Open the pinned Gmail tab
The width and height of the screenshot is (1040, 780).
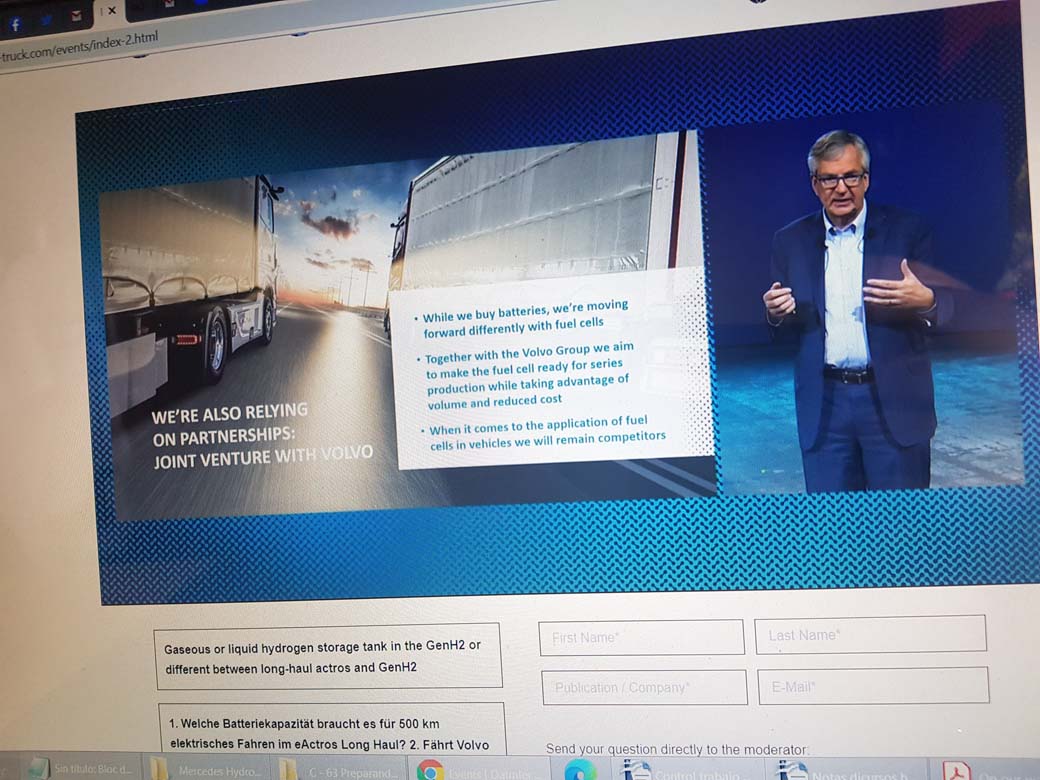click(x=76, y=16)
